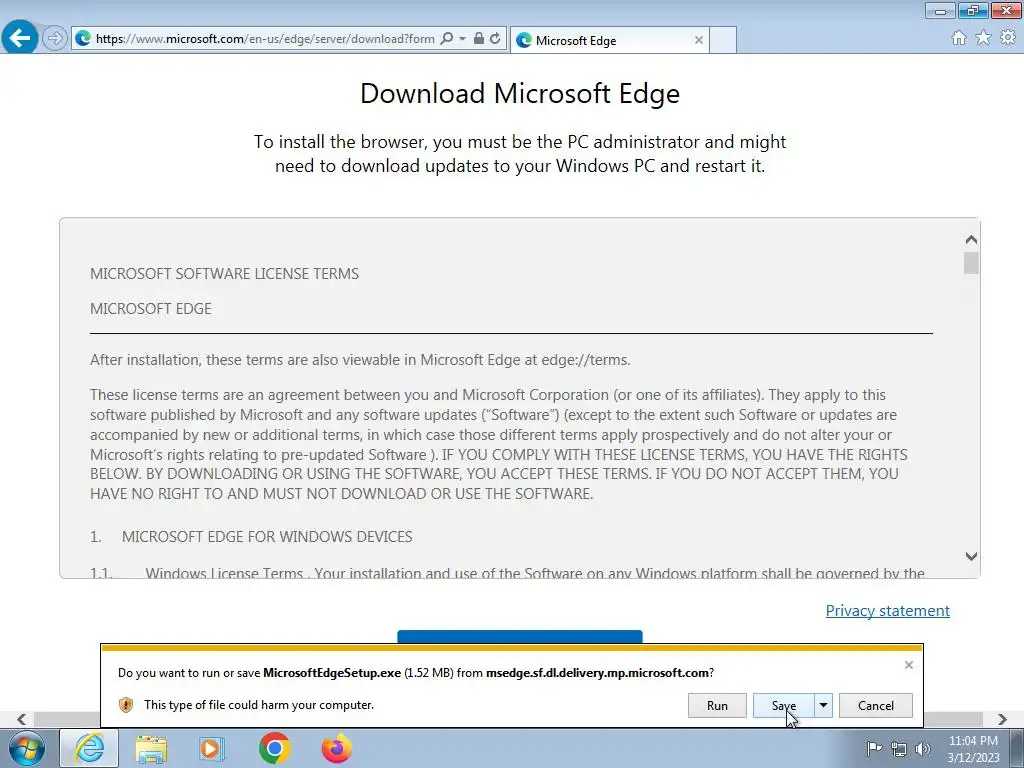Click Save in the download prompt
This screenshot has width=1024, height=768.
click(x=784, y=705)
